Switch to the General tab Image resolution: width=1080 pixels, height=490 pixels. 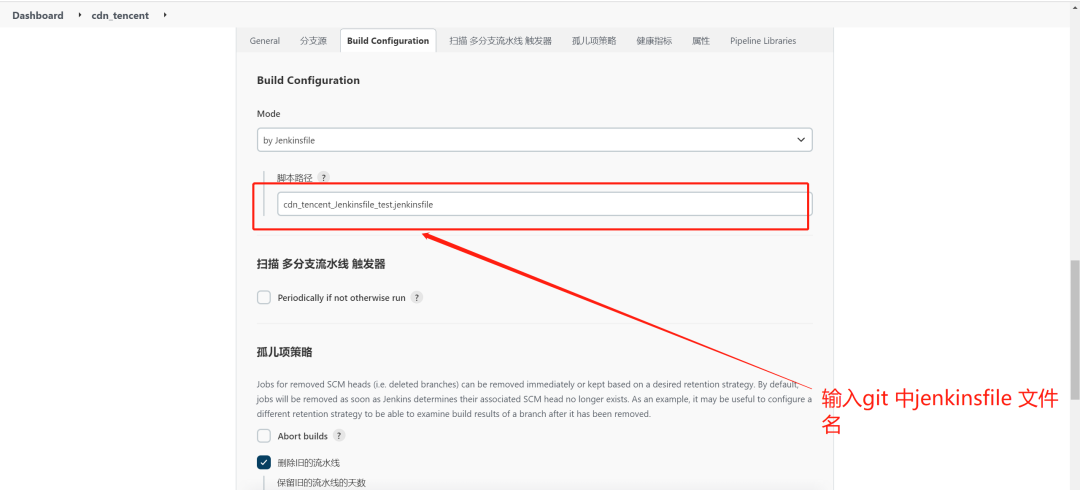click(x=264, y=41)
